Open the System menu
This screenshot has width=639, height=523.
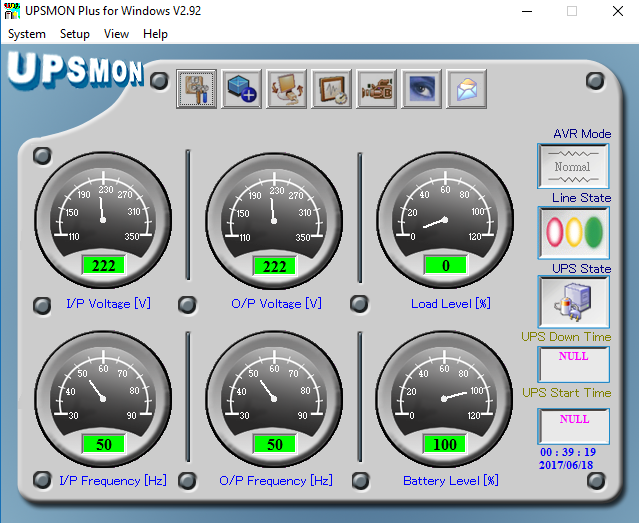pos(27,34)
